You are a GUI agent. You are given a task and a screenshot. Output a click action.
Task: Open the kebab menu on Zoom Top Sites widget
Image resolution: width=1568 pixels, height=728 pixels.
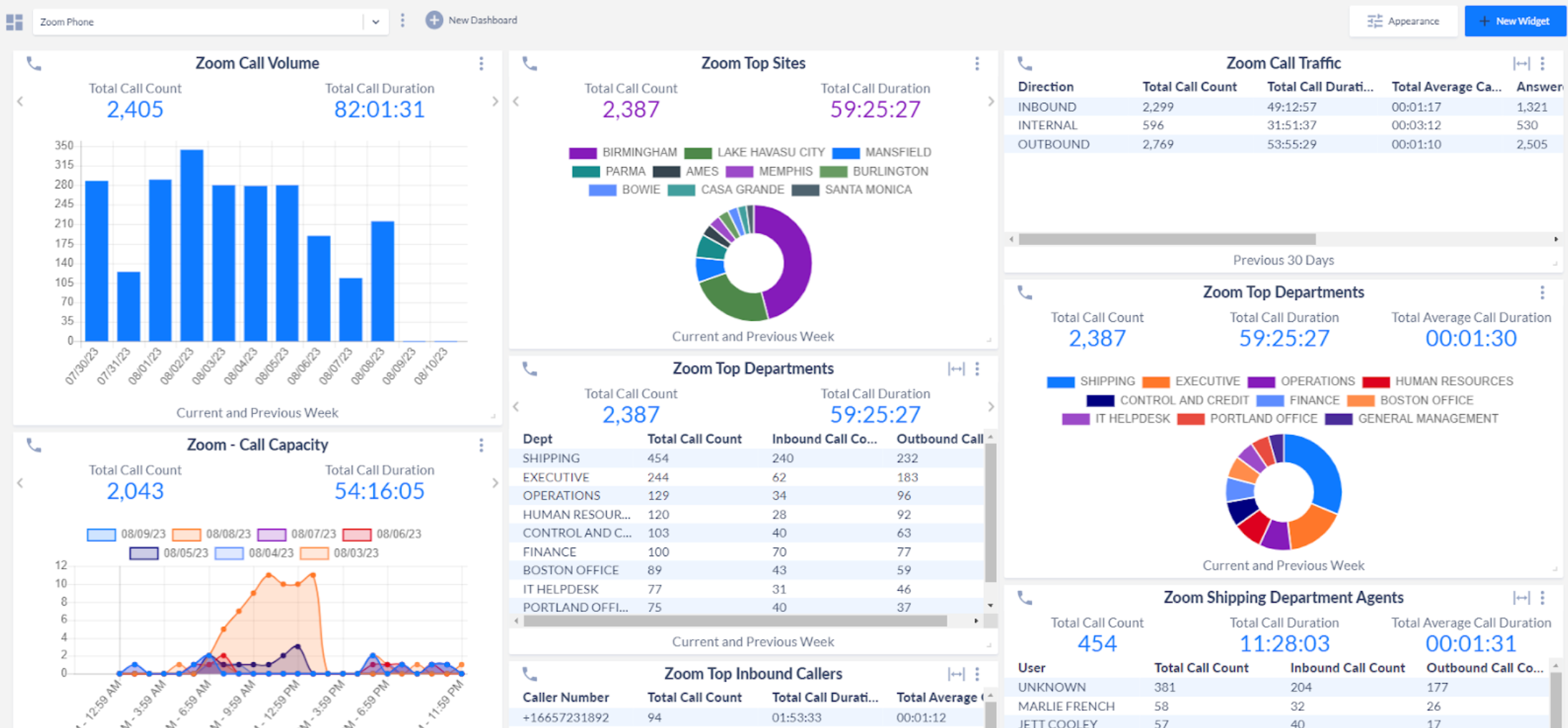[x=977, y=64]
